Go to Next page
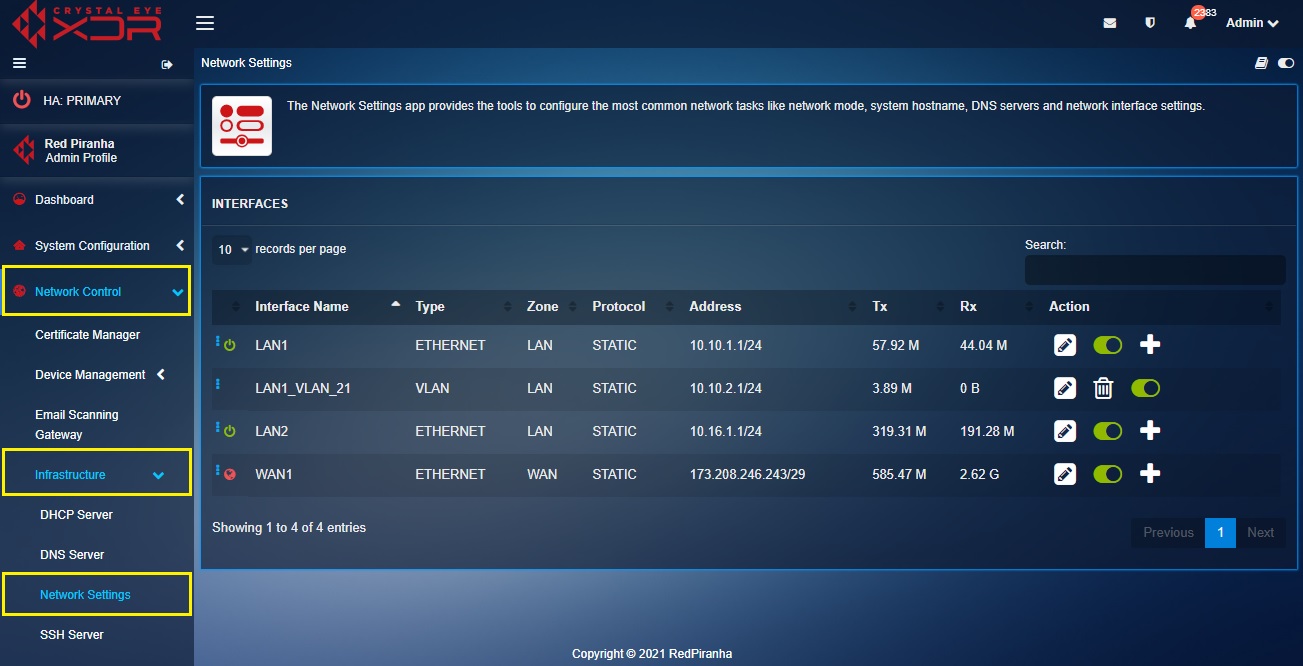This screenshot has height=666, width=1303. pyautogui.click(x=1261, y=532)
